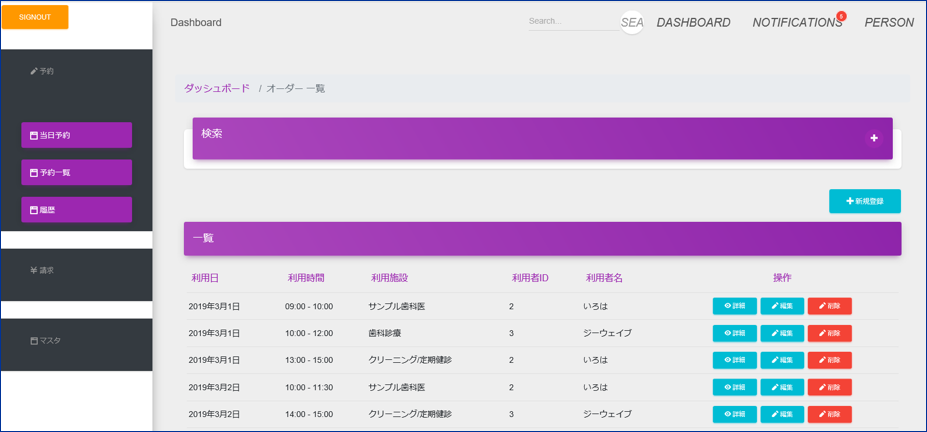The width and height of the screenshot is (927, 432).
Task: Open PERSON menu in the top navigation
Action: pyautogui.click(x=889, y=23)
